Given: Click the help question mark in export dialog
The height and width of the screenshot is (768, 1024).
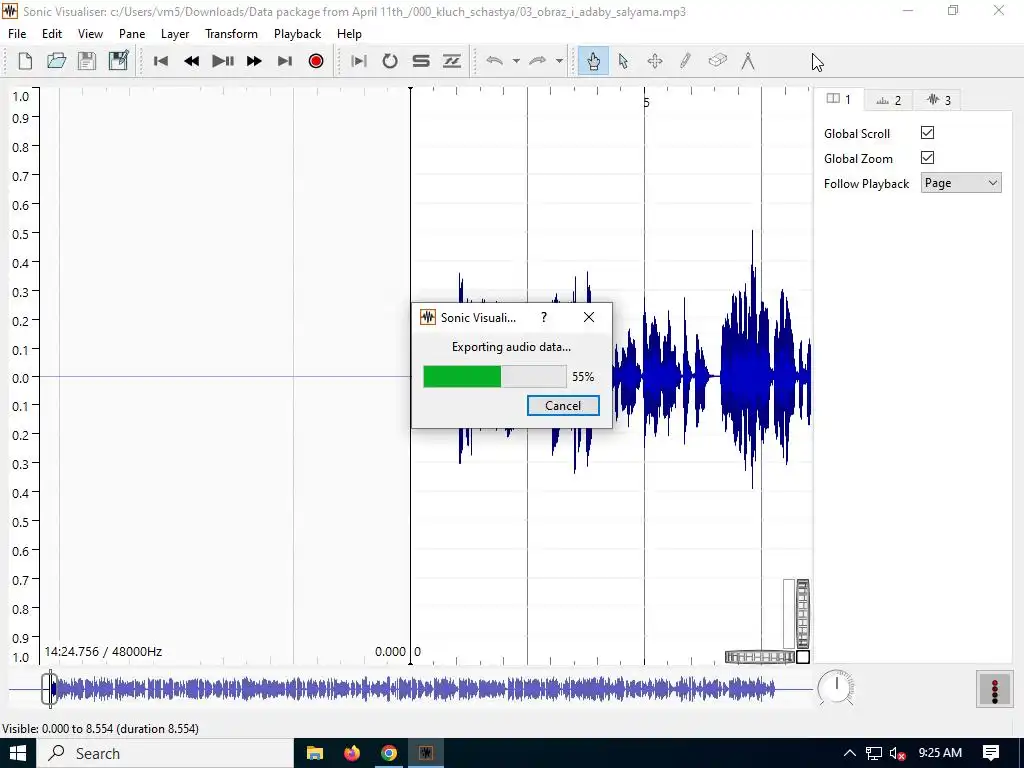Looking at the screenshot, I should pos(543,317).
